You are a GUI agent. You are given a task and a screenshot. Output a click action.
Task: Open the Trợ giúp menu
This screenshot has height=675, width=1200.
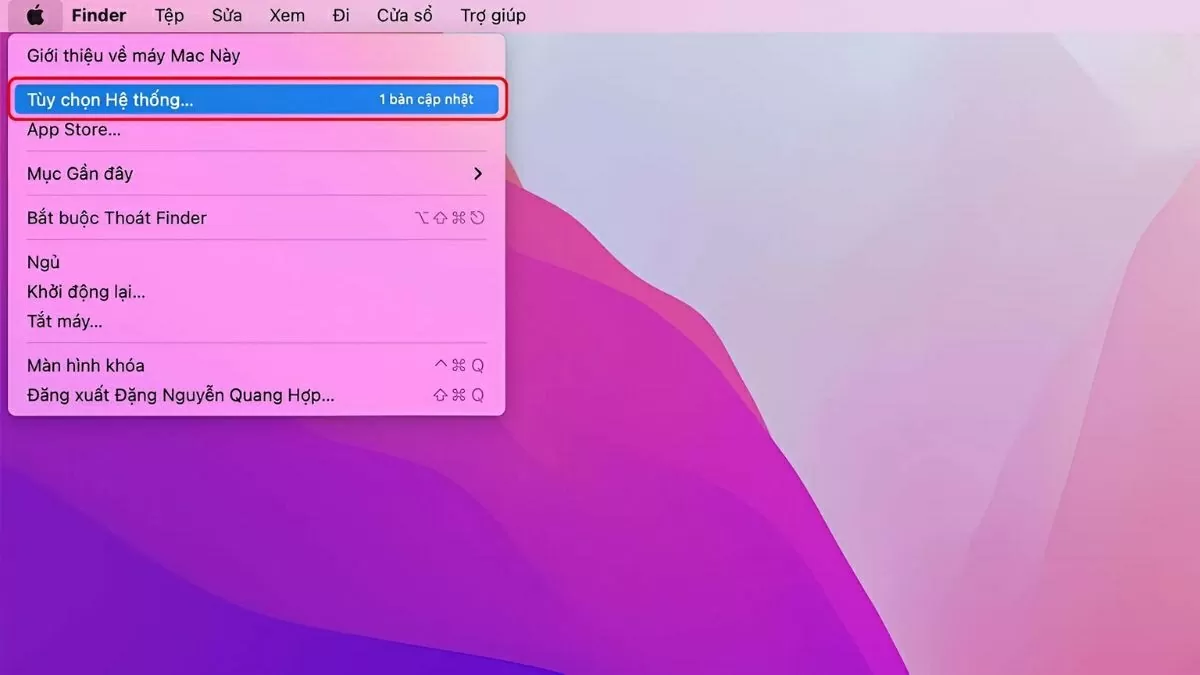pyautogui.click(x=492, y=15)
